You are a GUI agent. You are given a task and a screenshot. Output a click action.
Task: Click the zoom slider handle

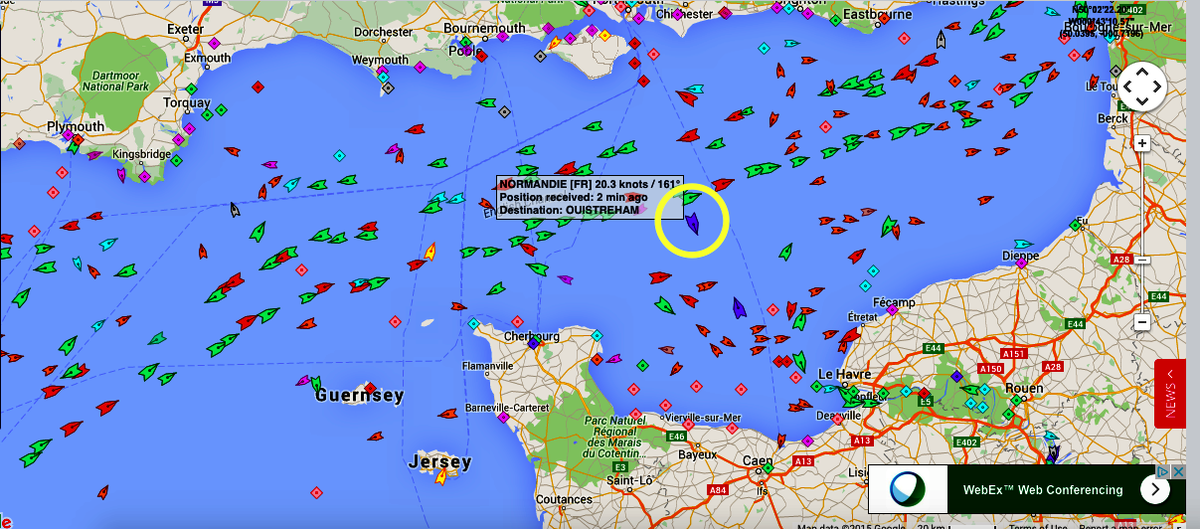click(x=1142, y=260)
